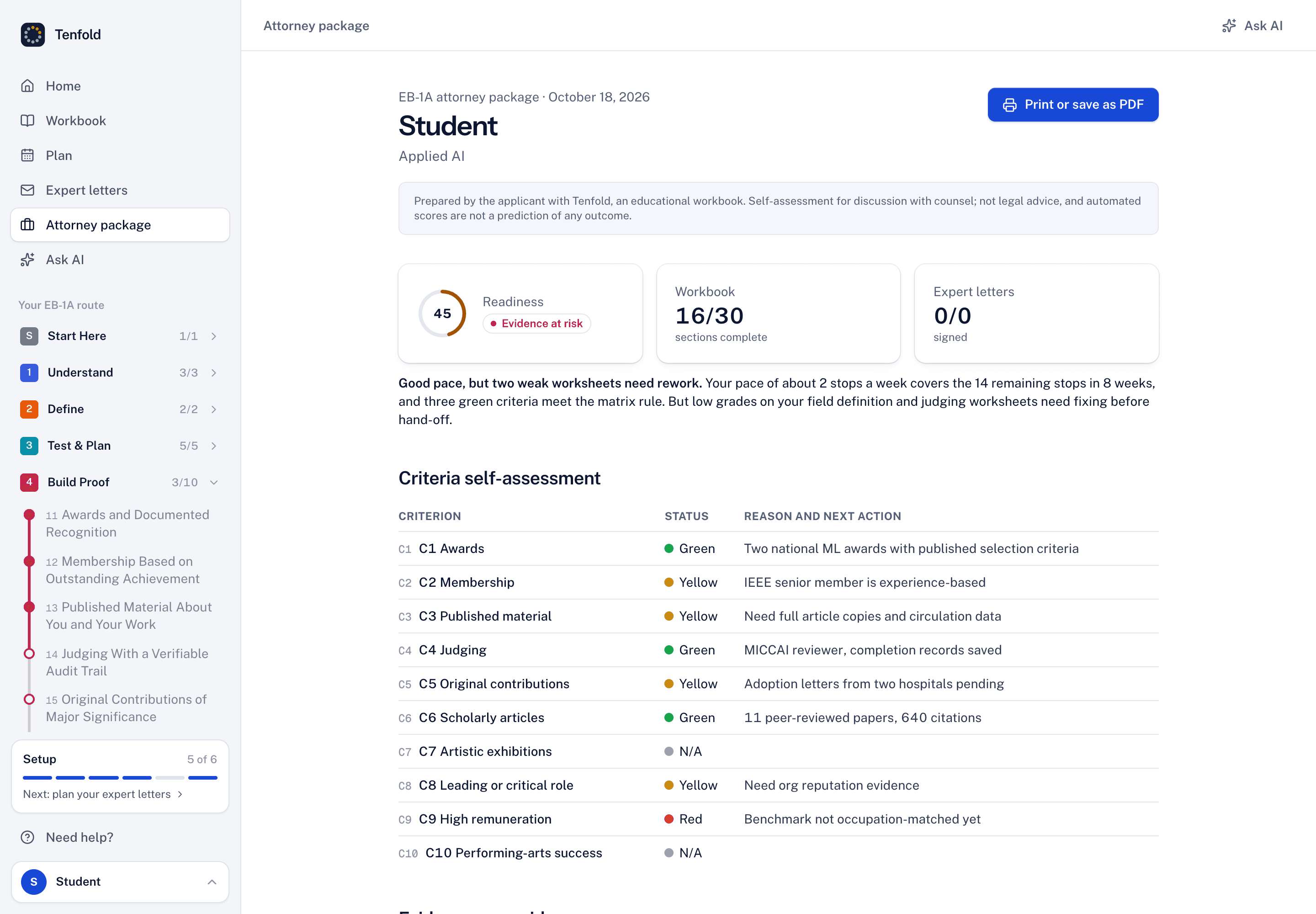
Task: Collapse the Build Proof section chevron
Action: pyautogui.click(x=213, y=482)
